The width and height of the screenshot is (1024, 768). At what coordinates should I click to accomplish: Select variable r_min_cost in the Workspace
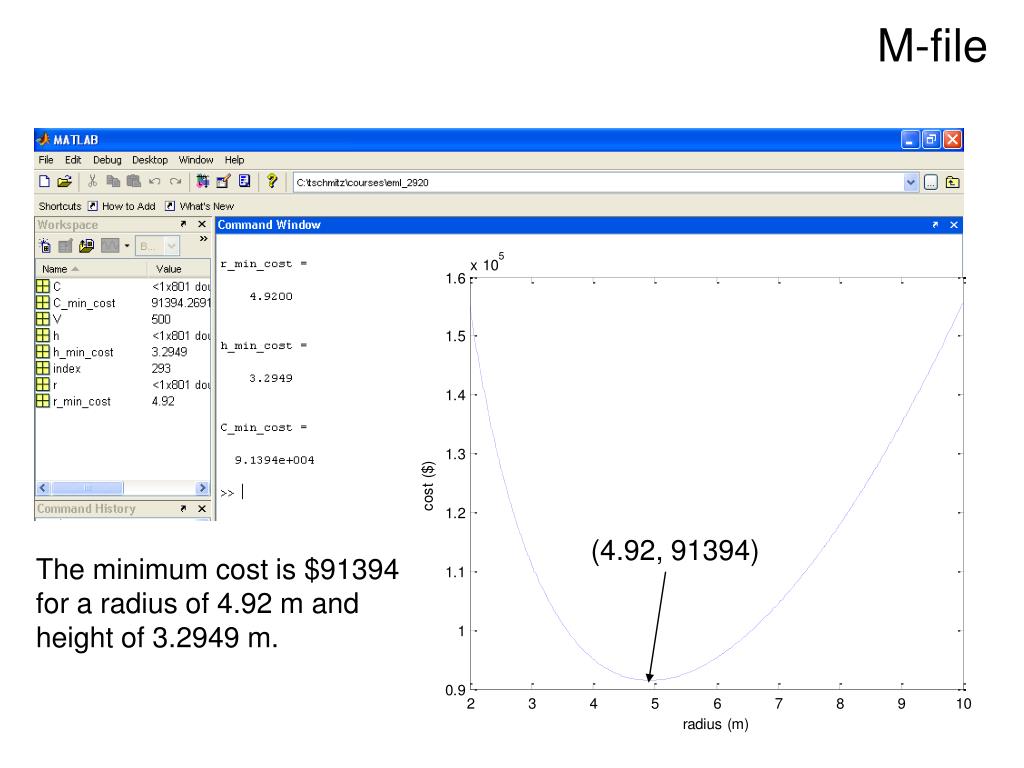pos(82,401)
